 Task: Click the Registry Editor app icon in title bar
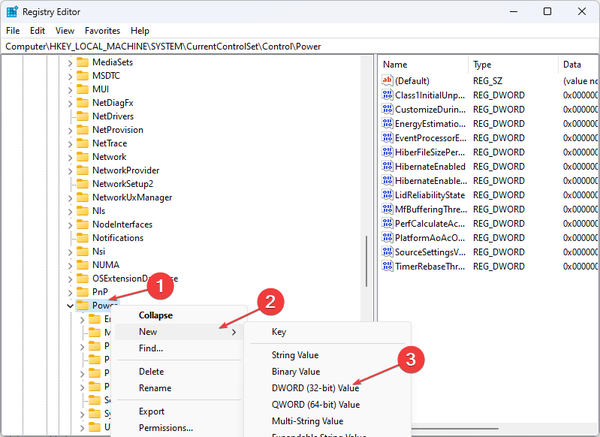click(x=13, y=11)
